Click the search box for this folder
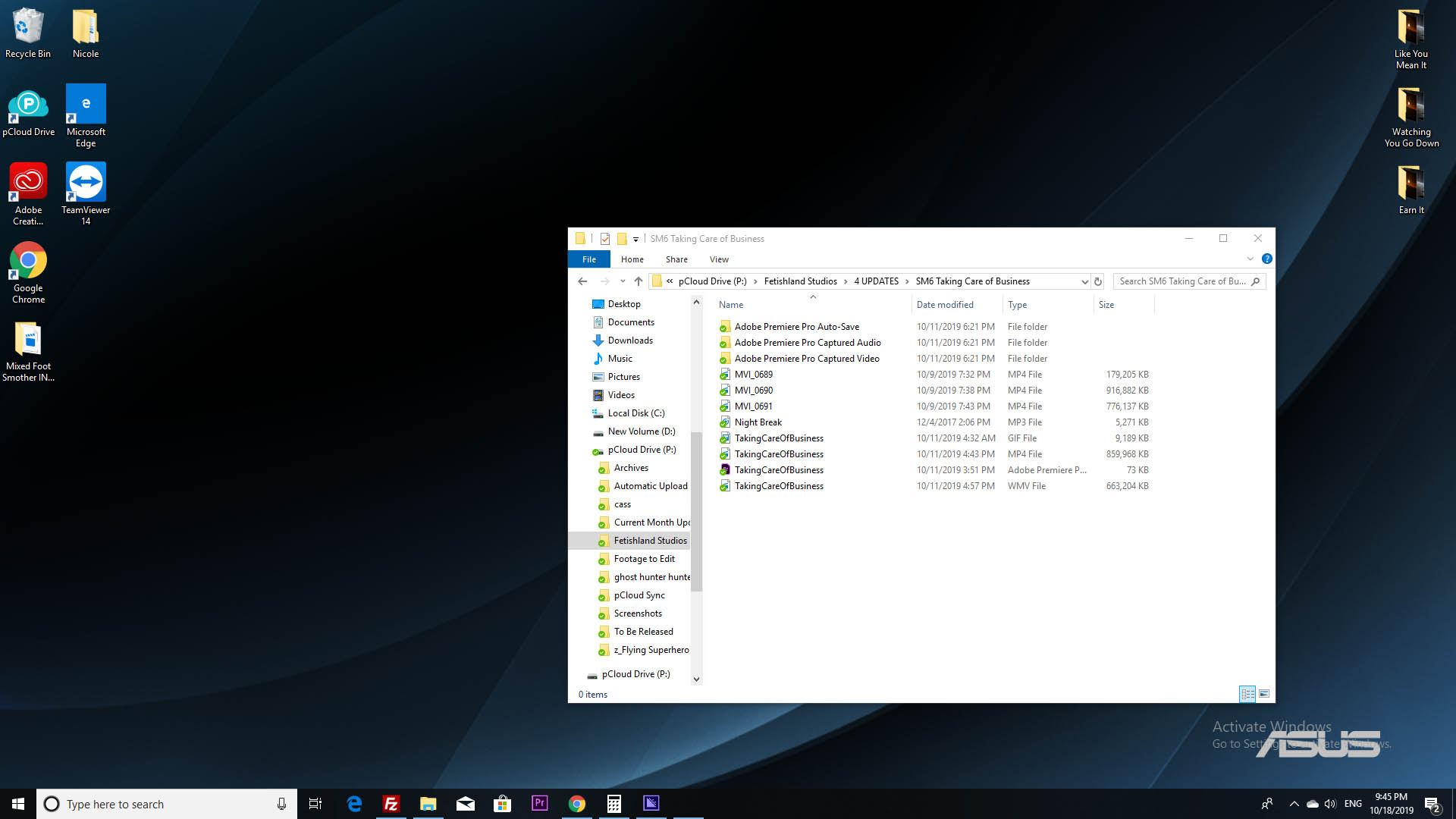1456x819 pixels. (1181, 281)
